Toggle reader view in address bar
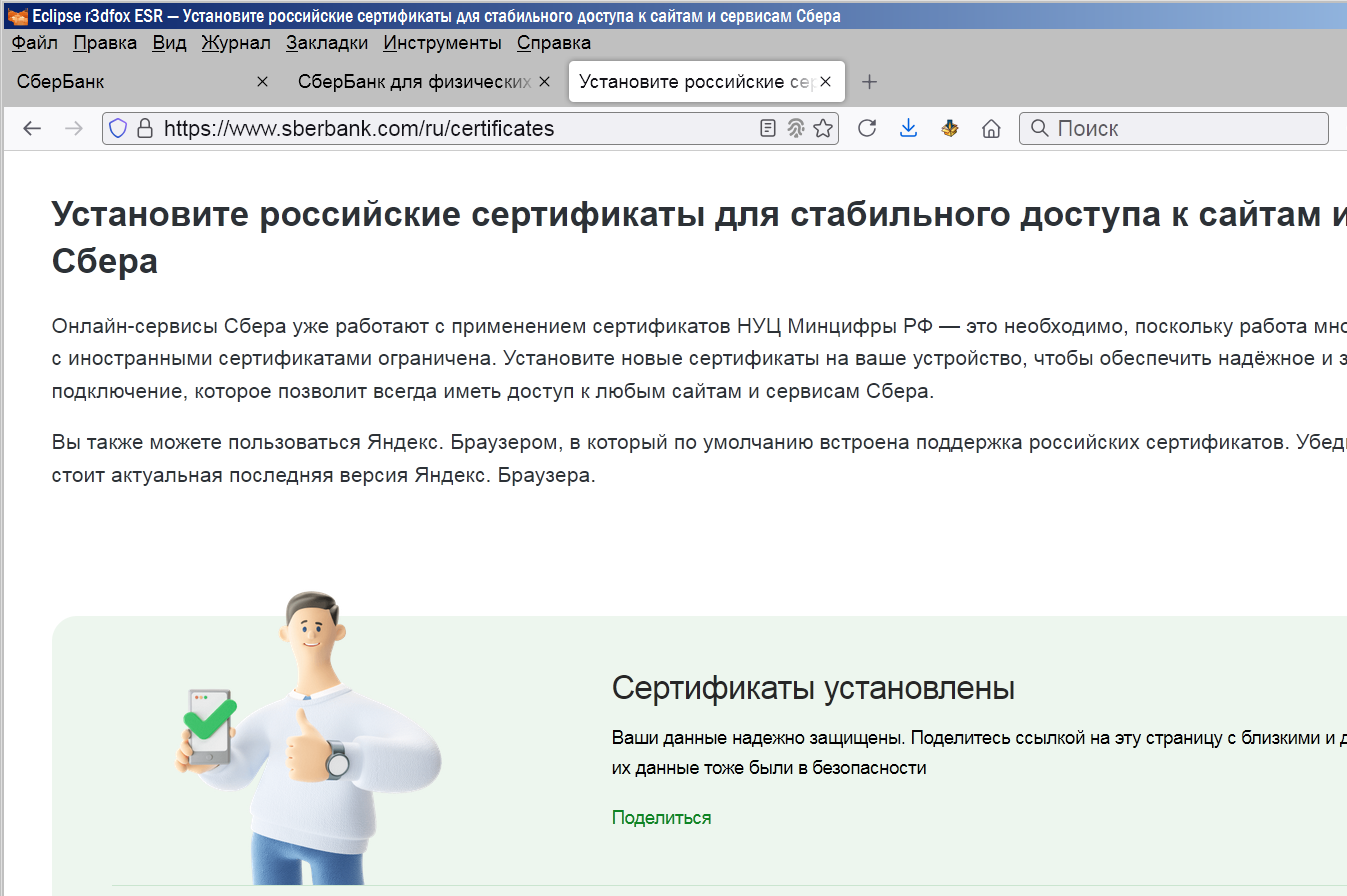The height and width of the screenshot is (896, 1347). [x=768, y=128]
